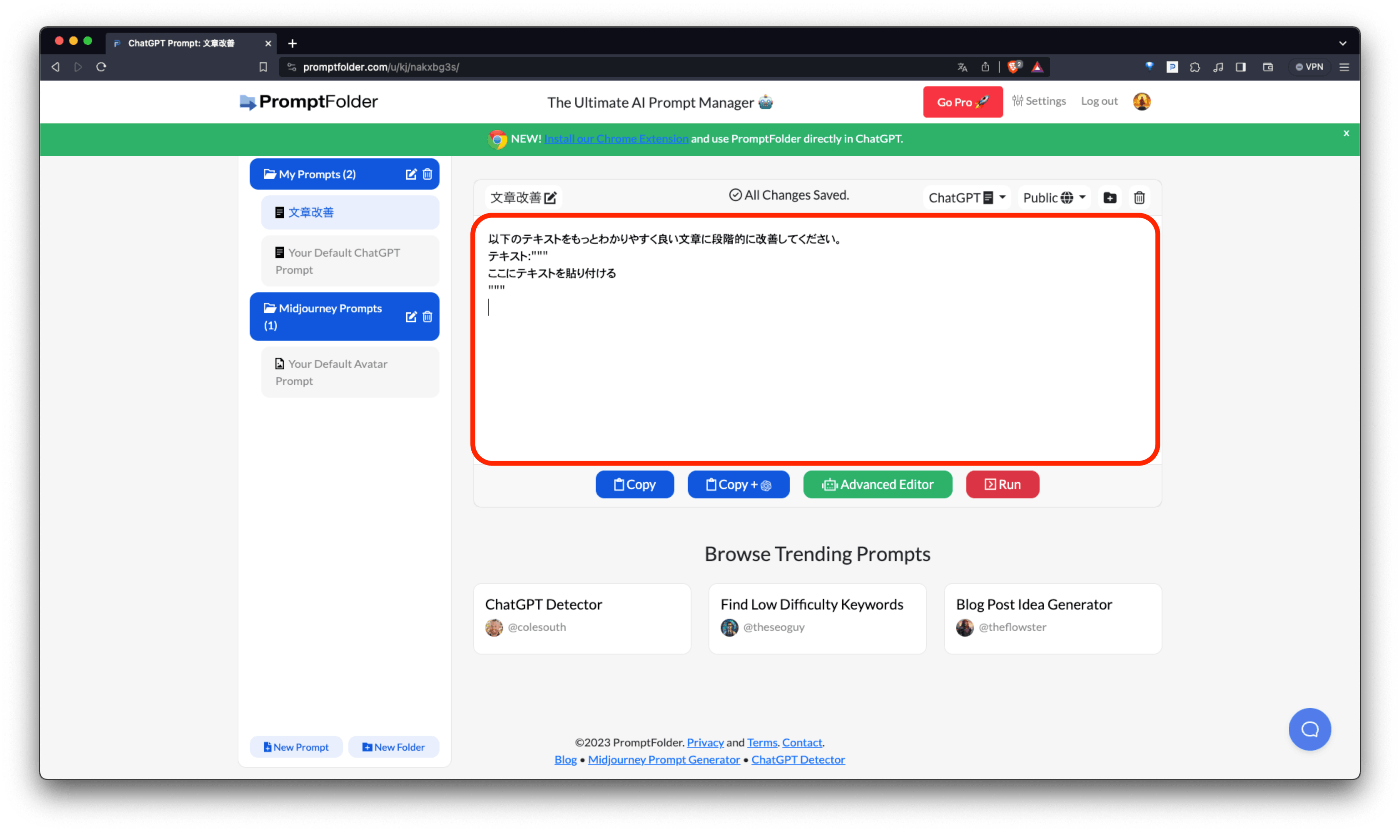Click the PromptFolder logo

309,102
